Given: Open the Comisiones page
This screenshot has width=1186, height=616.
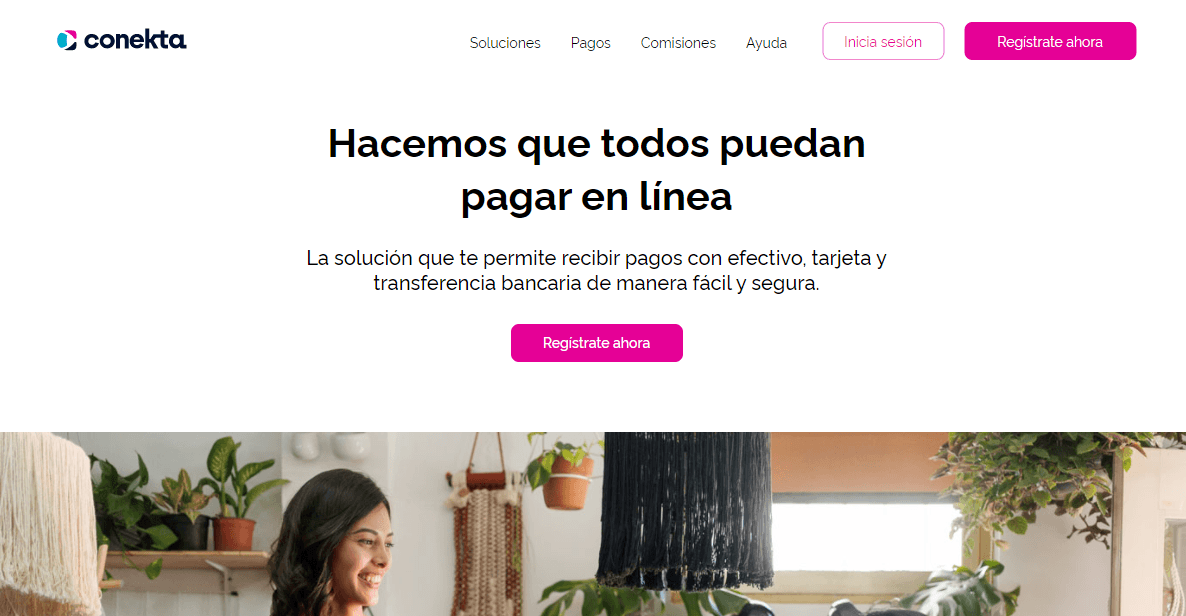Looking at the screenshot, I should (678, 43).
